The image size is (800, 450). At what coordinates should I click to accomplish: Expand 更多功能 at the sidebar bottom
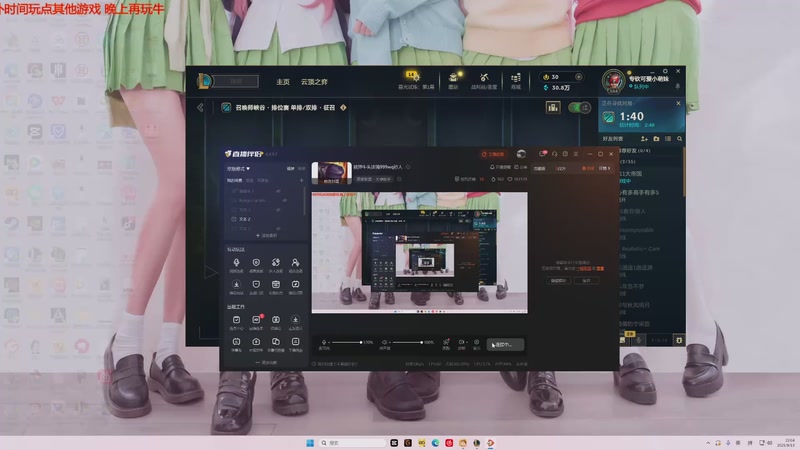pyautogui.click(x=266, y=363)
